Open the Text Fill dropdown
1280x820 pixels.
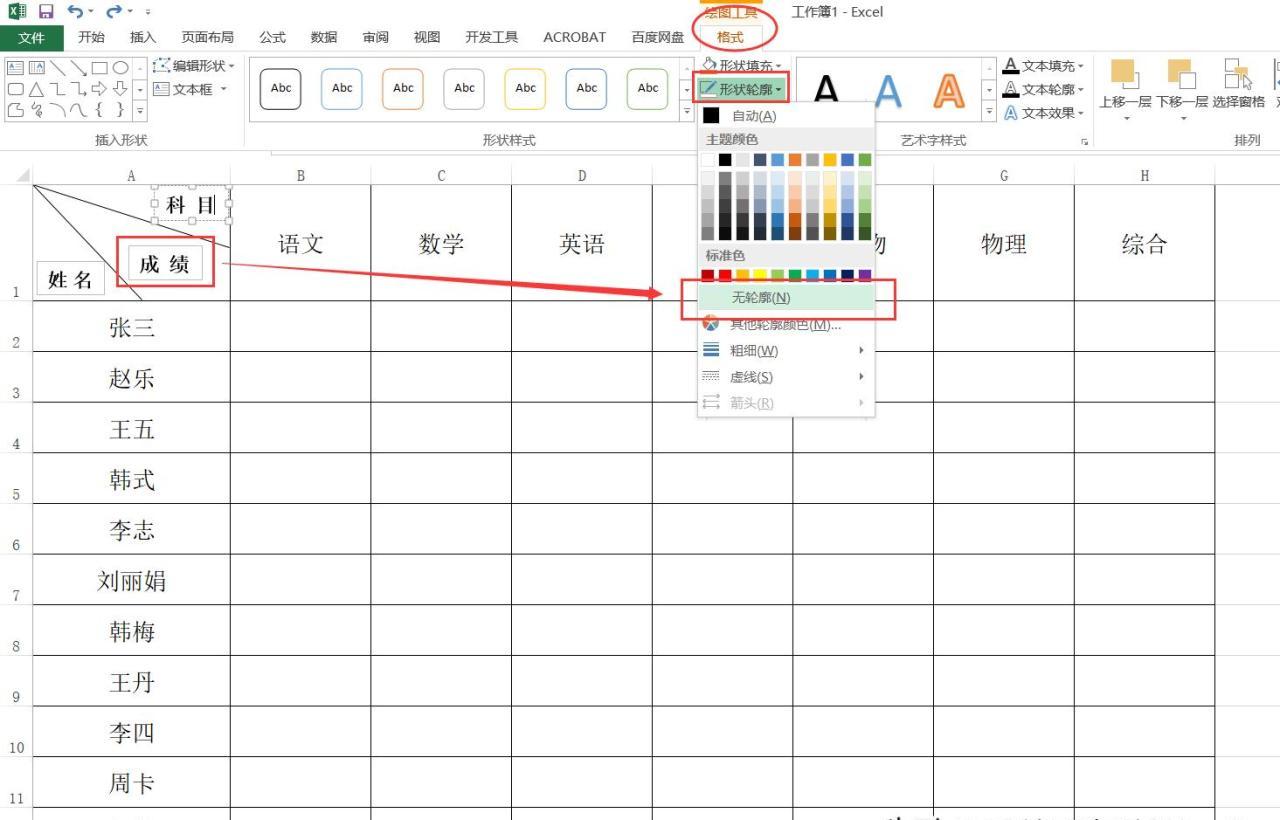click(1044, 66)
